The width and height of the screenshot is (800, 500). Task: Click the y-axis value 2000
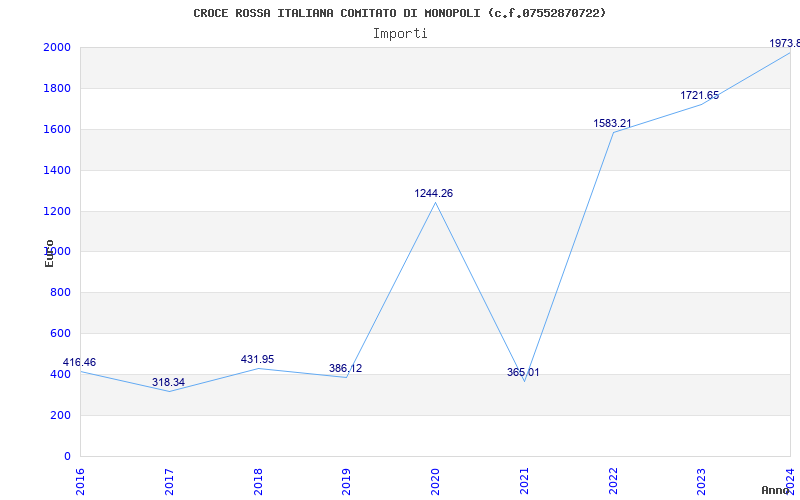(x=58, y=47)
